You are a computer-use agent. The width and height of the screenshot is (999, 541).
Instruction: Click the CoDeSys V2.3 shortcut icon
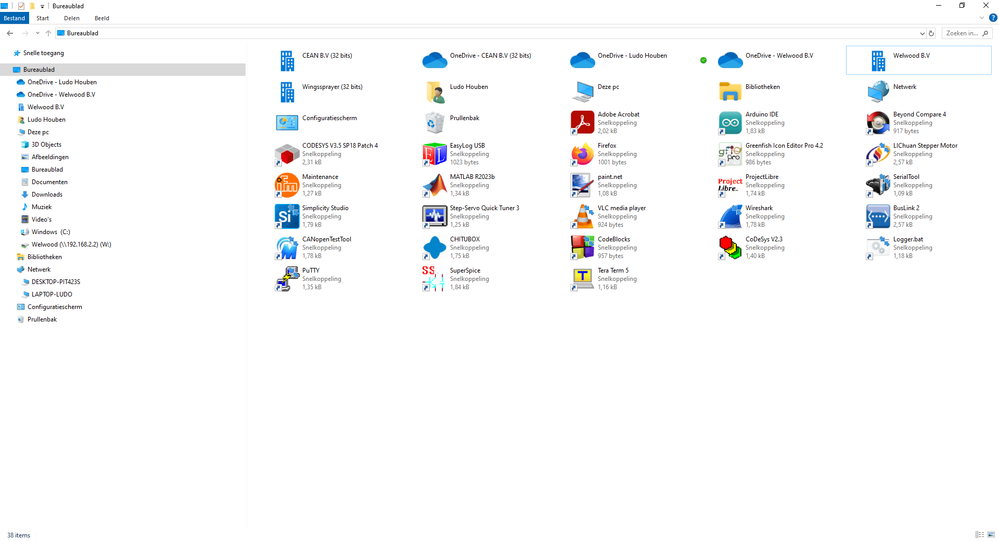coord(730,247)
